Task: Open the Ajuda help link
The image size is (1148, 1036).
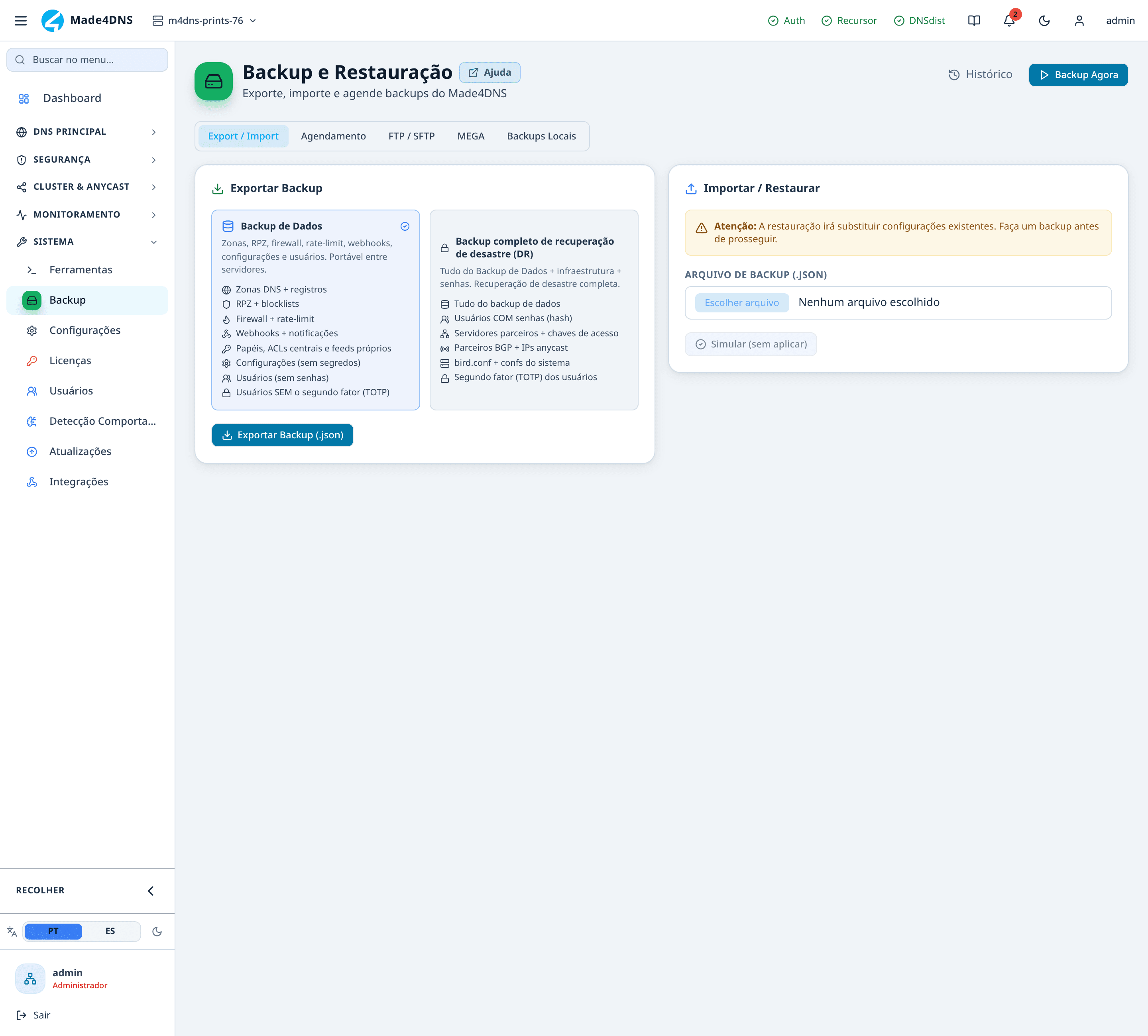Action: [490, 72]
